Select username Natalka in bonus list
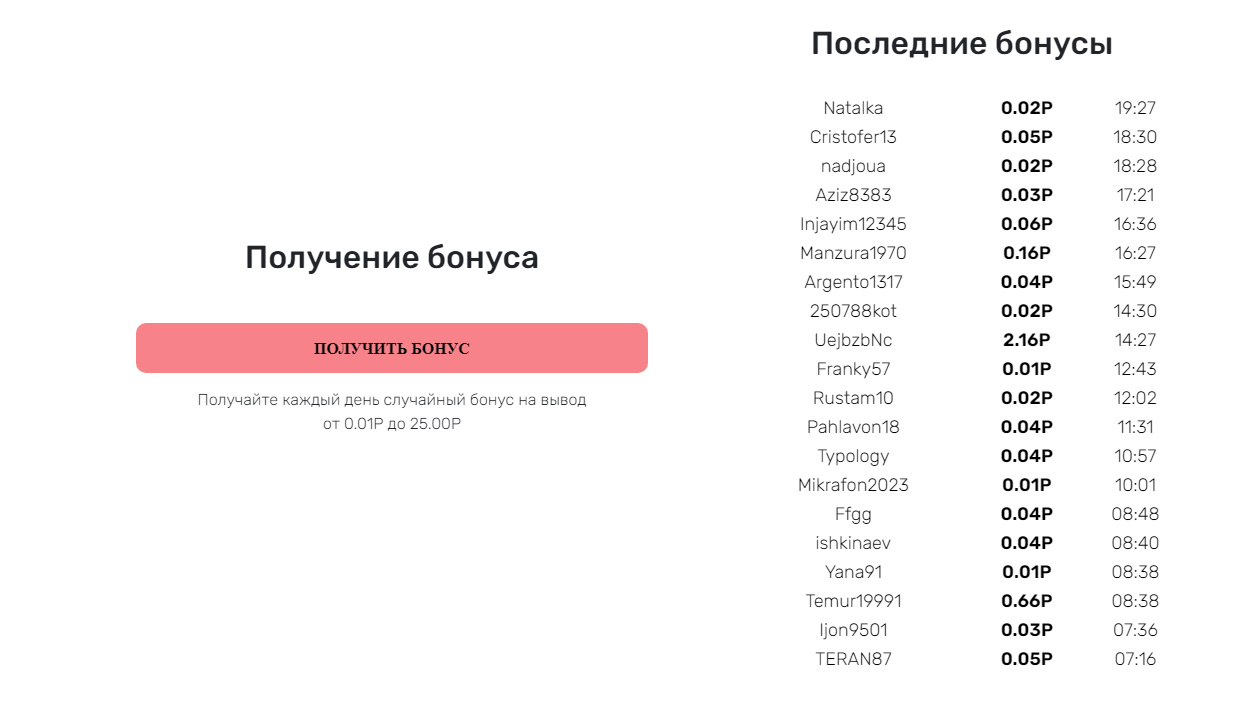This screenshot has width=1259, height=728. [x=853, y=108]
